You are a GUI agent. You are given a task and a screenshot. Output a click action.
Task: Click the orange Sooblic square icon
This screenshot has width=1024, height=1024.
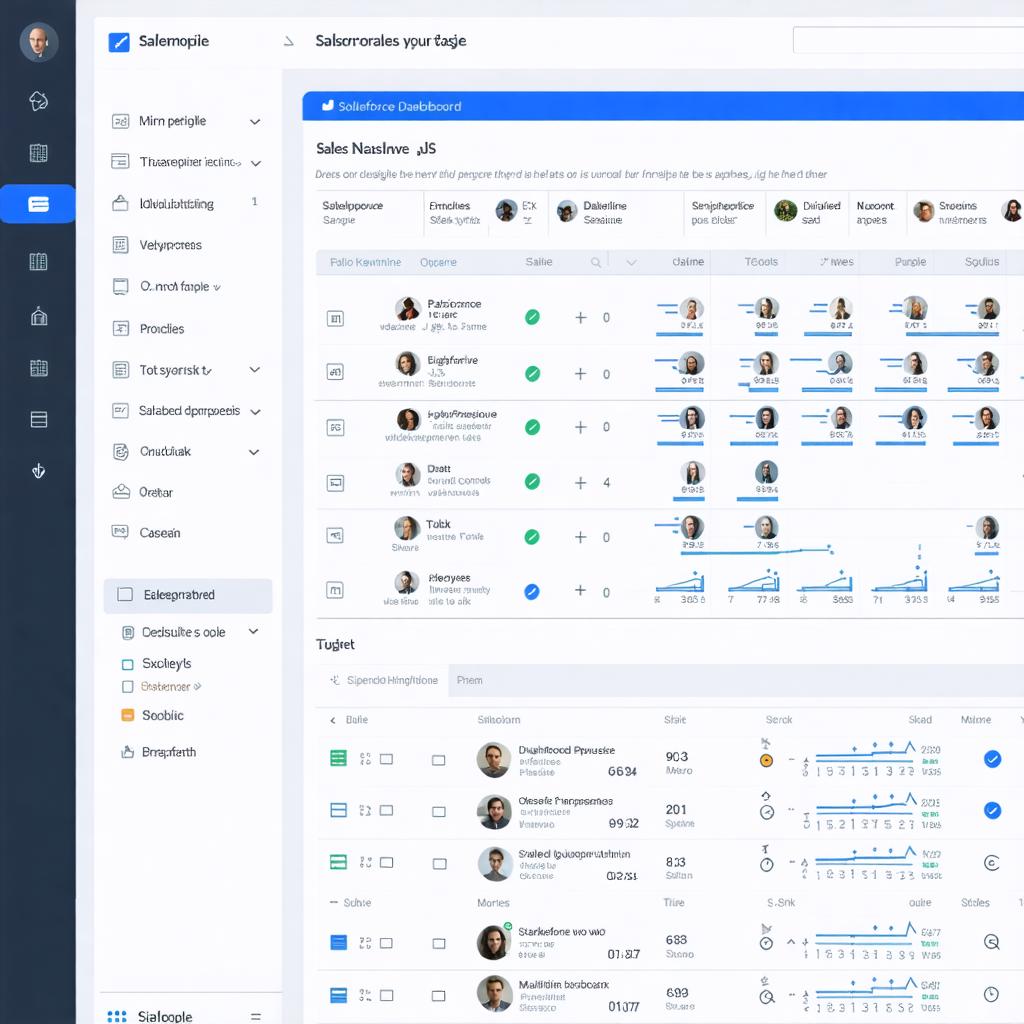tap(128, 715)
